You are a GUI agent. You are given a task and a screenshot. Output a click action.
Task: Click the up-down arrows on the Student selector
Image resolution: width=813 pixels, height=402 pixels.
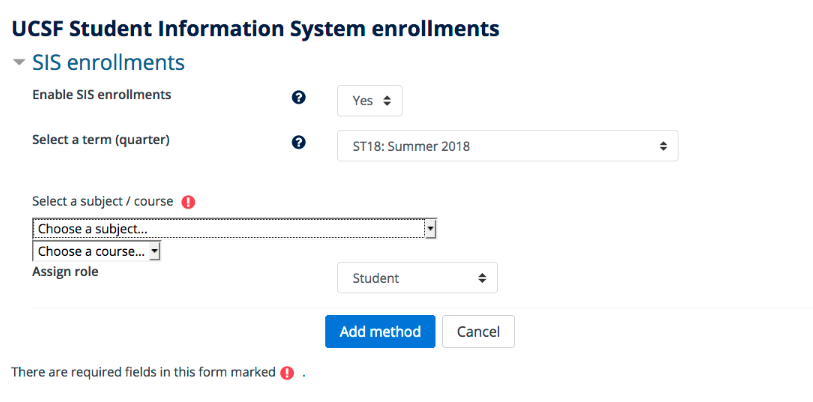pos(482,278)
